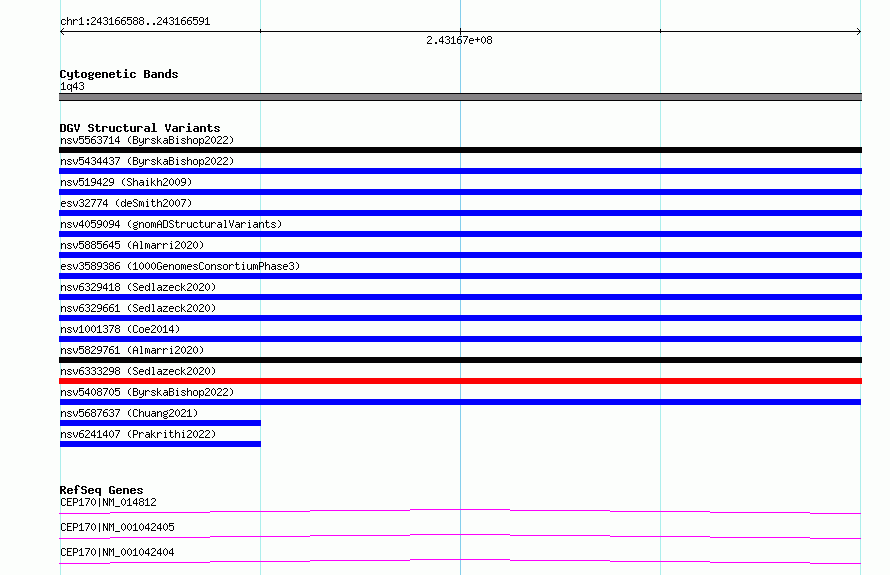Viewport: 890px width, 575px height.
Task: Click the 1q43 band label
Action: tap(72, 86)
